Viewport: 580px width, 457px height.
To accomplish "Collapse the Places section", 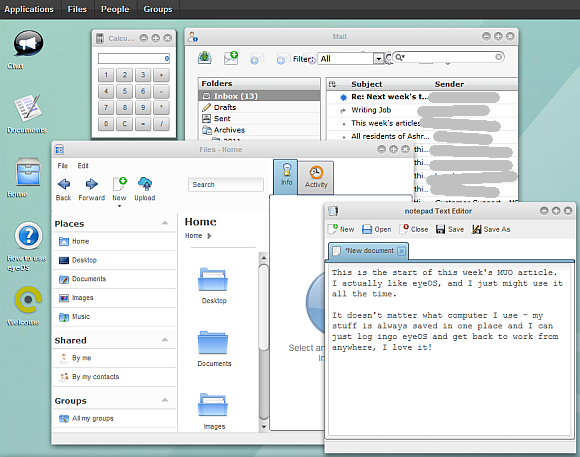I will [165, 223].
